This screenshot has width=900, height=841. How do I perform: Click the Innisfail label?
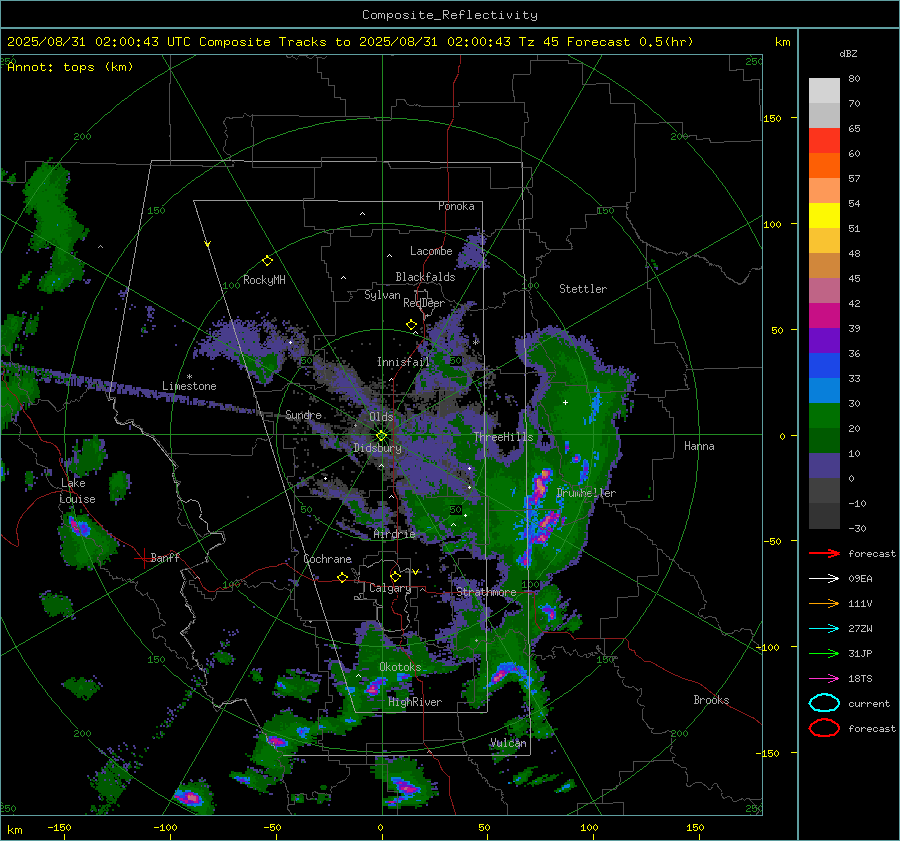pyautogui.click(x=403, y=362)
